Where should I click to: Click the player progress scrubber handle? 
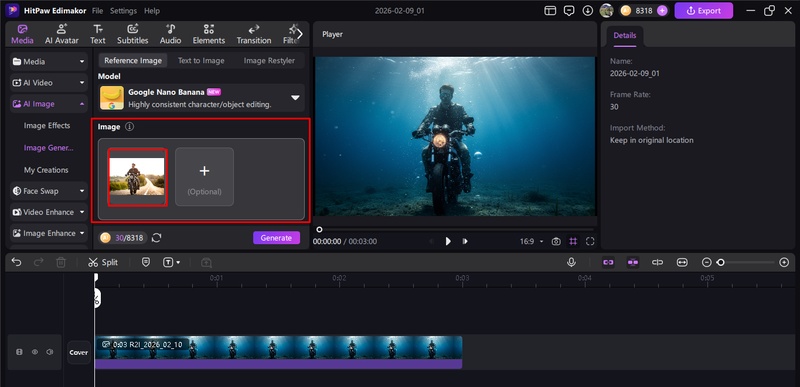point(319,229)
